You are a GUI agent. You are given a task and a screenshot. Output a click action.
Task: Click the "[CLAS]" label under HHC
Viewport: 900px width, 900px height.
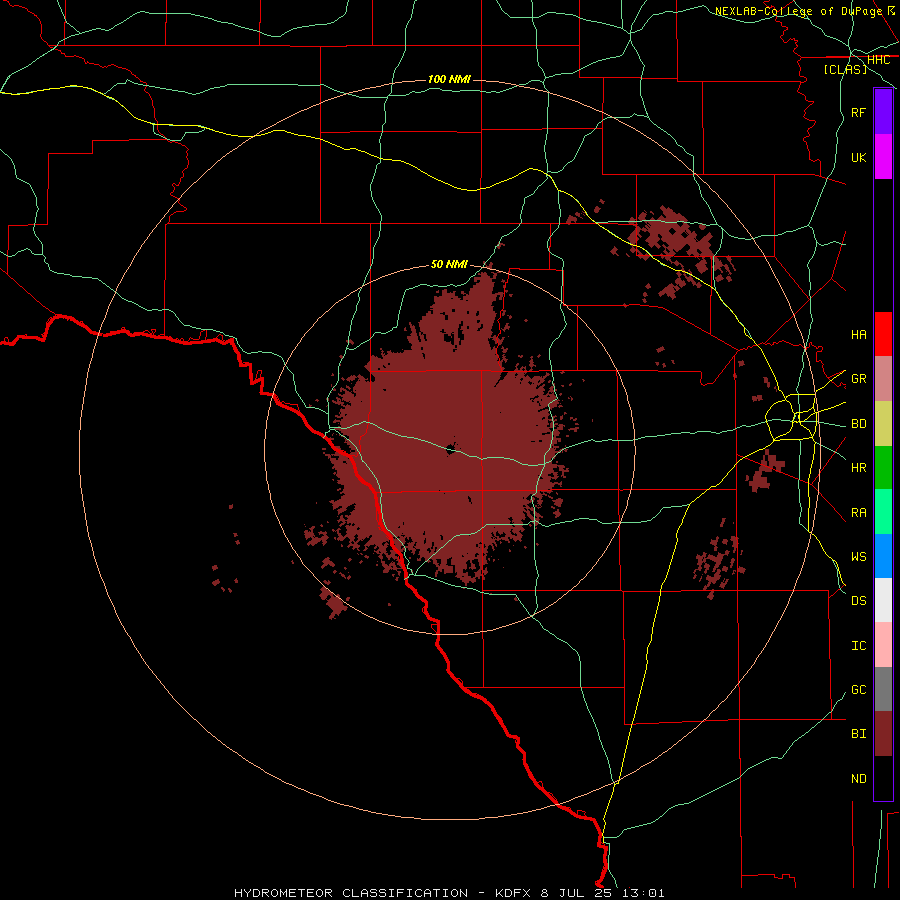pos(845,69)
